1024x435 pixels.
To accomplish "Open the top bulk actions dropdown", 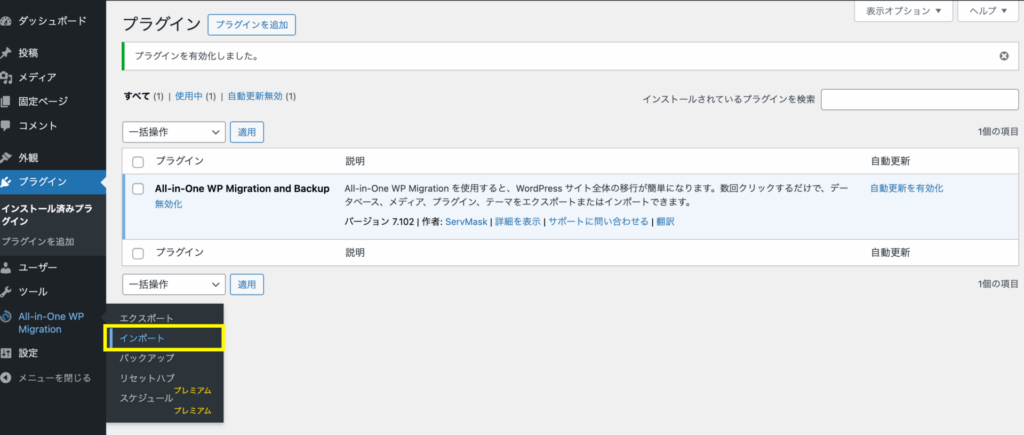I will (x=174, y=131).
